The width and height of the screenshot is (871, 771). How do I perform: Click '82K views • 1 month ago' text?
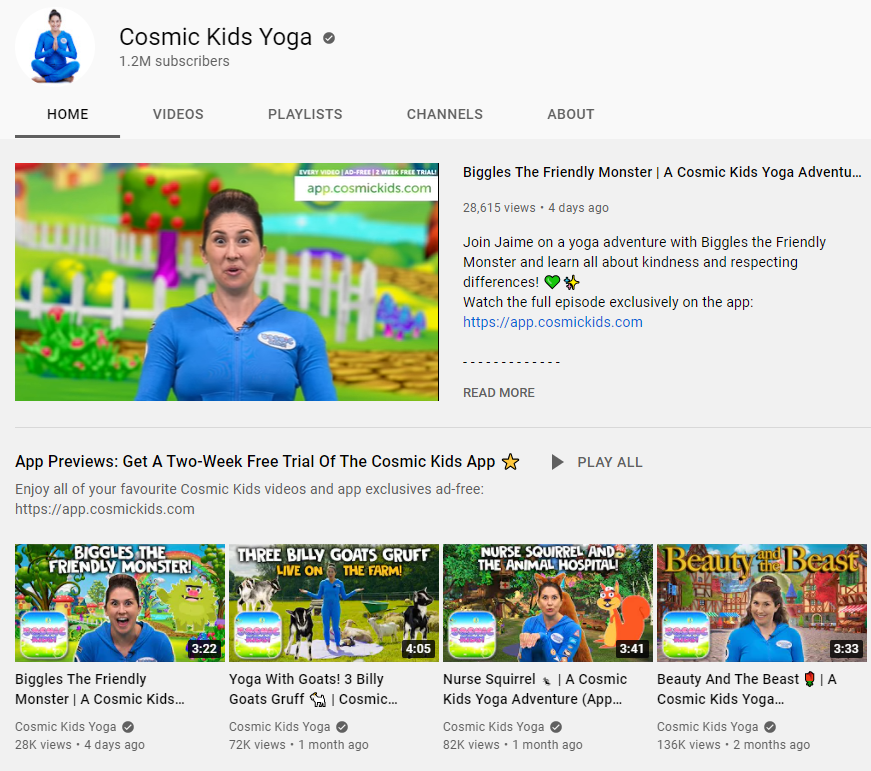tap(513, 745)
